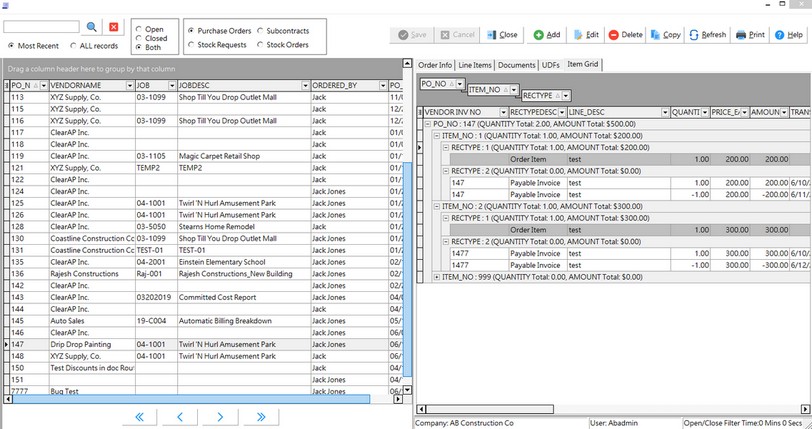Print the current order
The image size is (812, 429).
pyautogui.click(x=750, y=35)
